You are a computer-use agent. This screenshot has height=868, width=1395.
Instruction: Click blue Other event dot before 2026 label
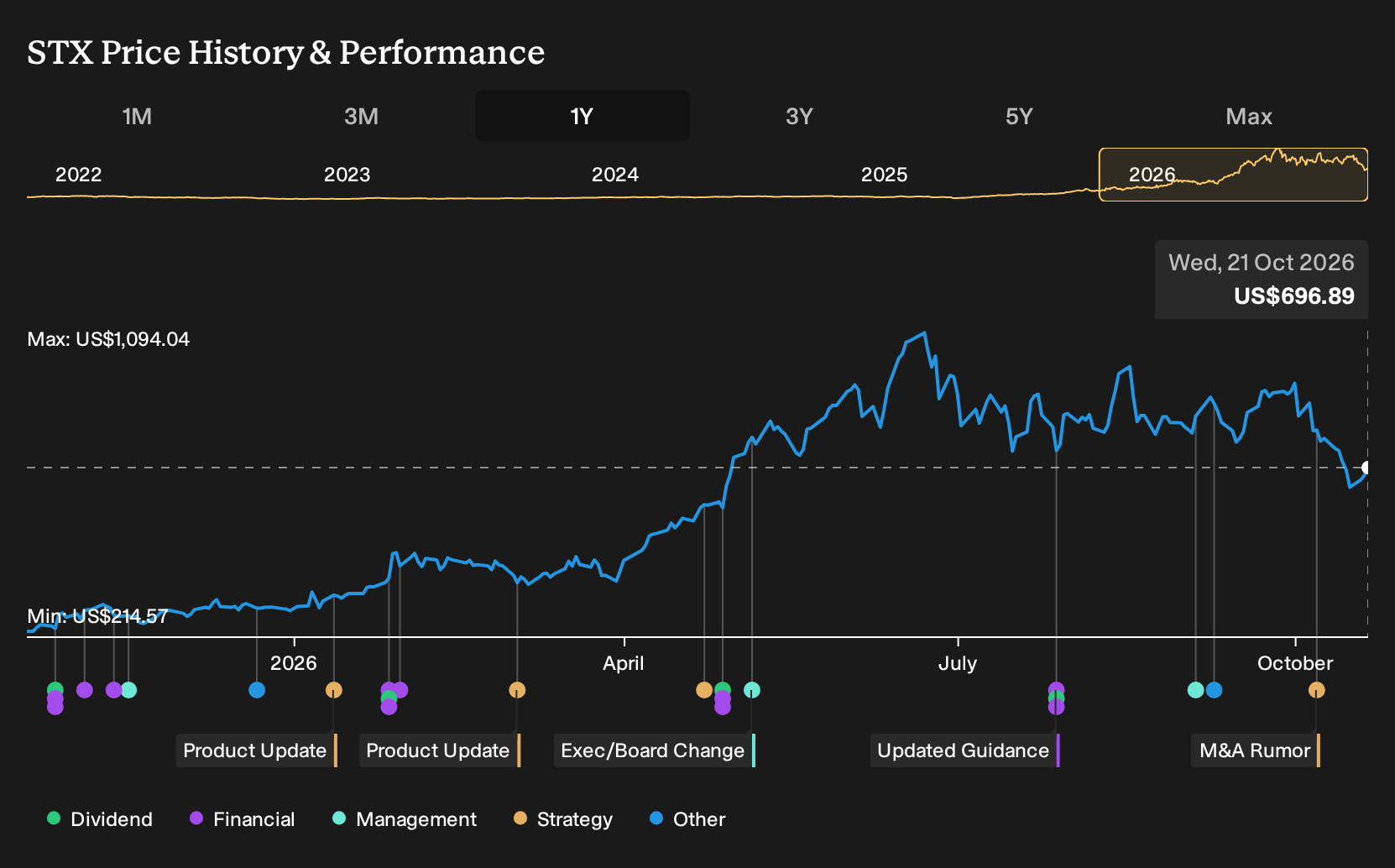tap(257, 690)
